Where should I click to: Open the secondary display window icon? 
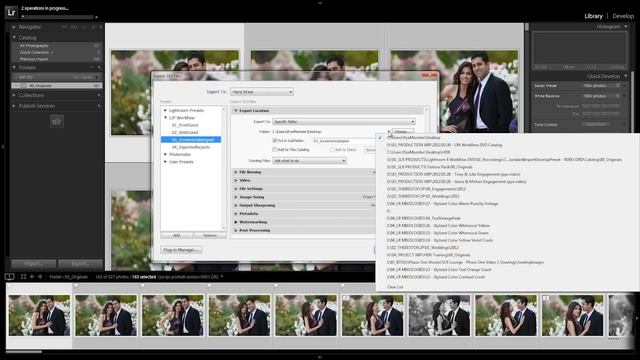click(x=9, y=277)
